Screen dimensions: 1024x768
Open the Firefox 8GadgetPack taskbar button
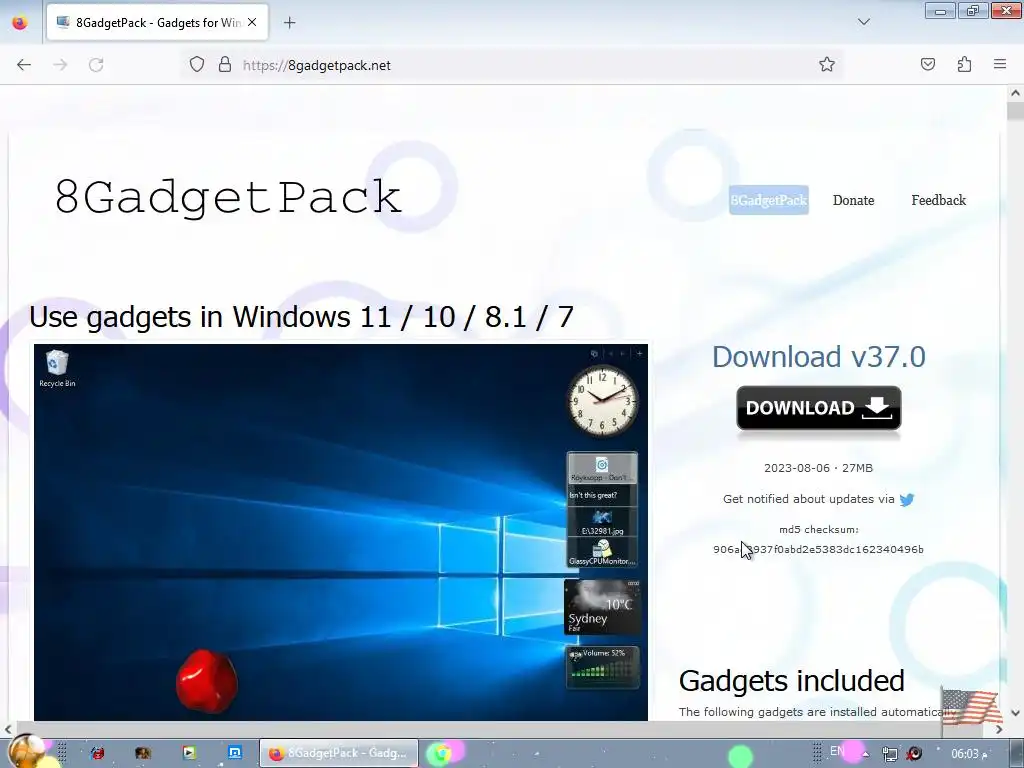tap(338, 753)
